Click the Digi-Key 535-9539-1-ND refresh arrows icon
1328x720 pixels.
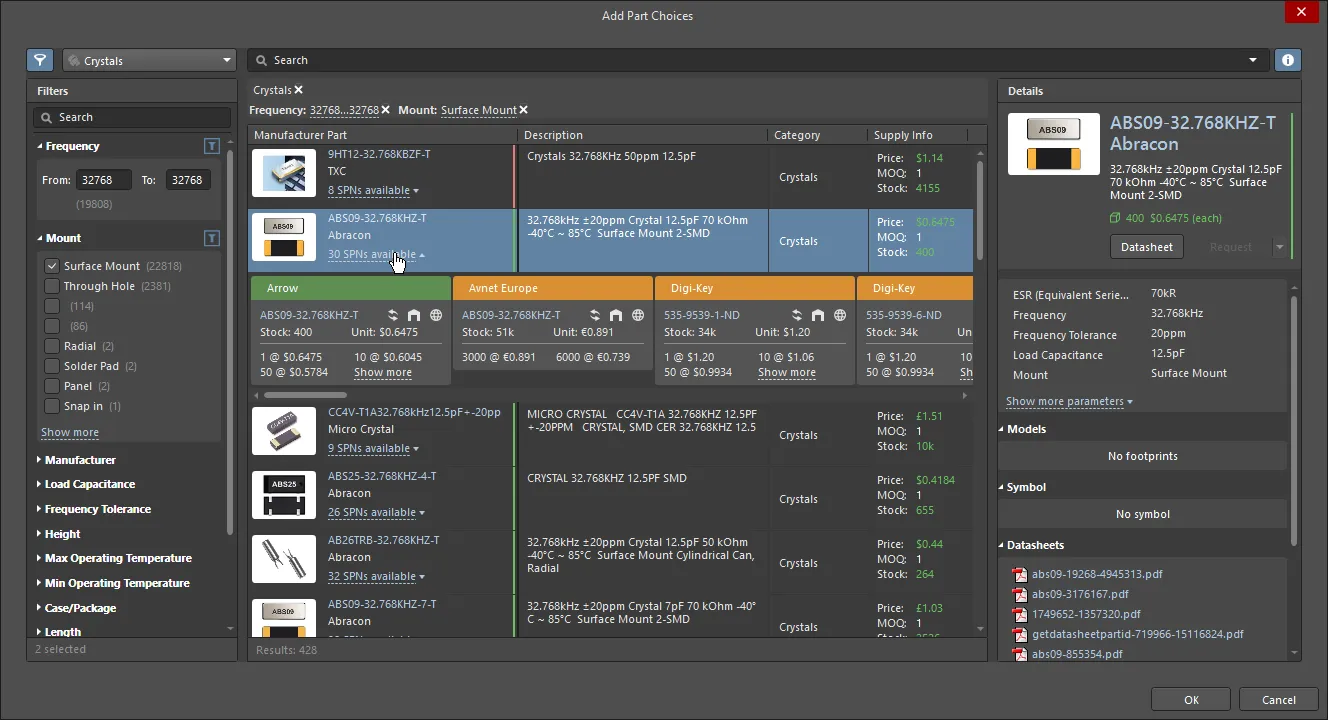click(797, 315)
